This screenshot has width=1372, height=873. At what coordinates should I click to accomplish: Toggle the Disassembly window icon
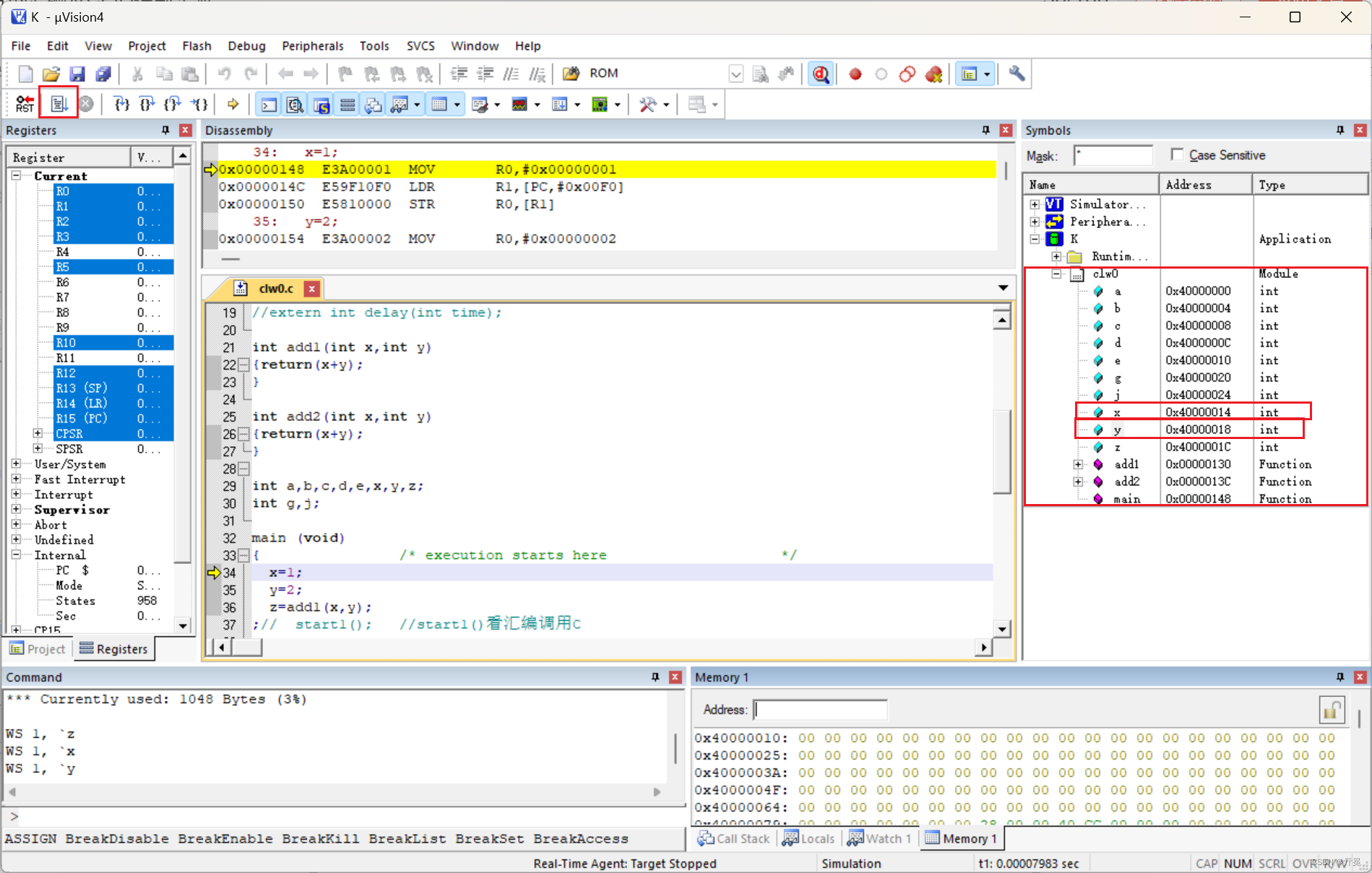coord(295,105)
